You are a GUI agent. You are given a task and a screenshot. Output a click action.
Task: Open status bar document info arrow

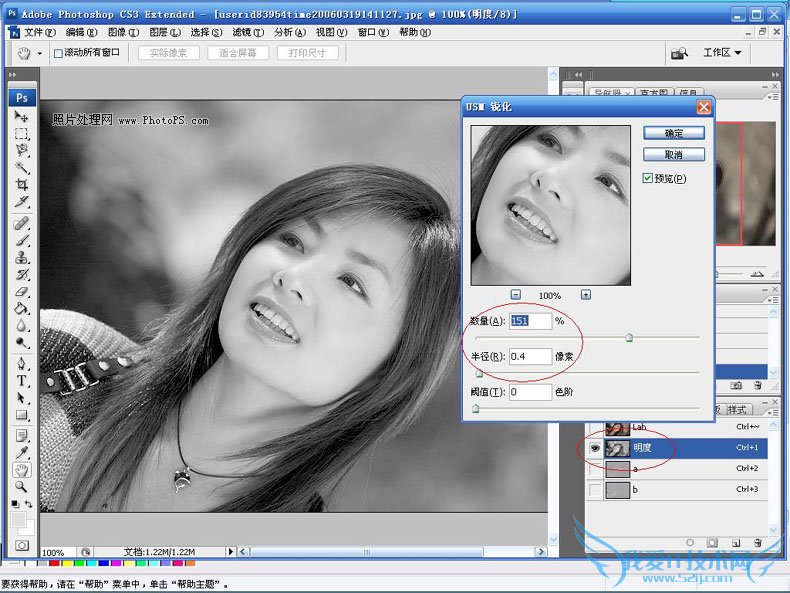point(231,551)
